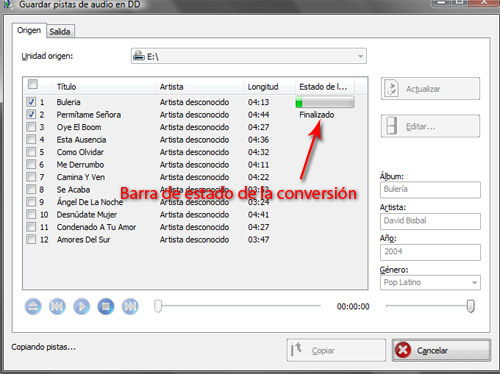Click the Actualizar refresh icon

pyautogui.click(x=391, y=89)
